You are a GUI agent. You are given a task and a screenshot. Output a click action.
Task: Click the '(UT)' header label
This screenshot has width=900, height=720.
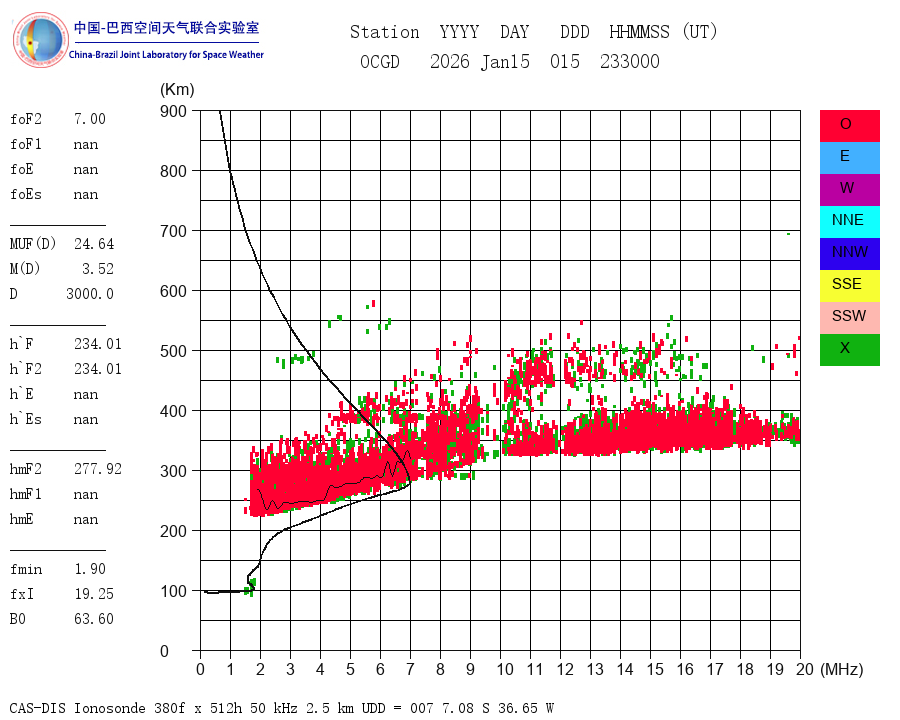[700, 32]
